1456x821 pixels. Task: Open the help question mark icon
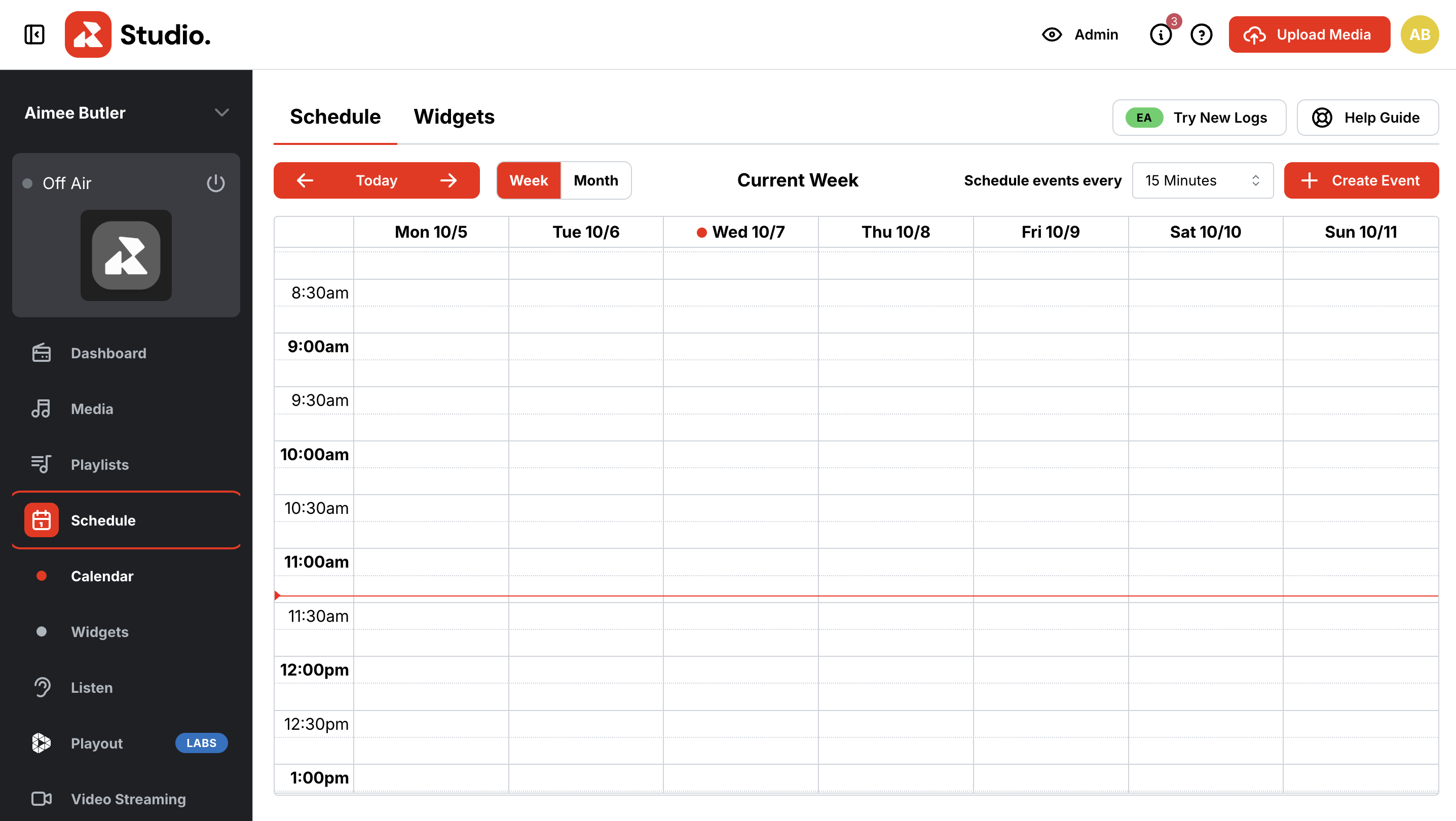1201,34
